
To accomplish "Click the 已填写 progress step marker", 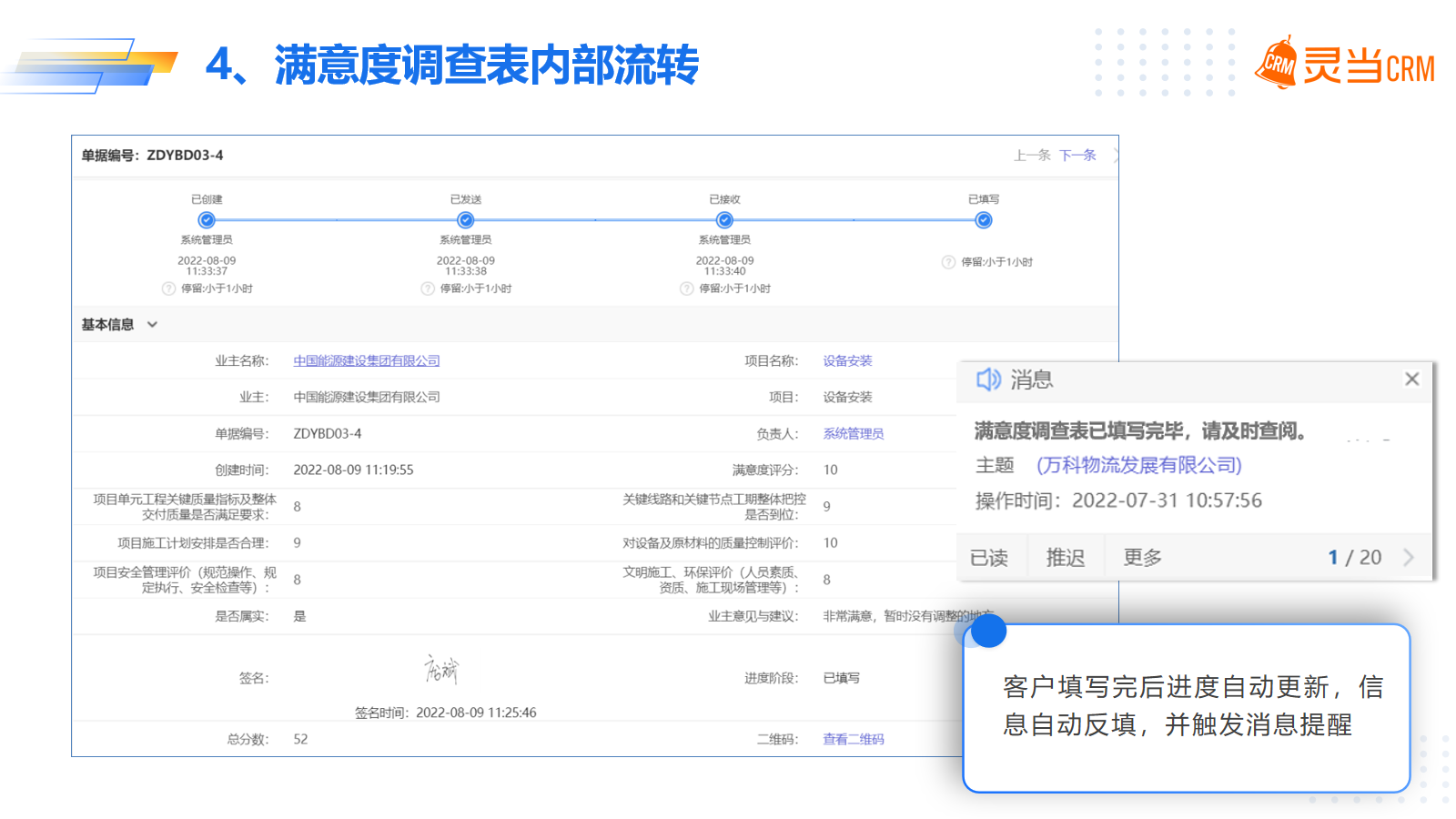I will (x=984, y=220).
